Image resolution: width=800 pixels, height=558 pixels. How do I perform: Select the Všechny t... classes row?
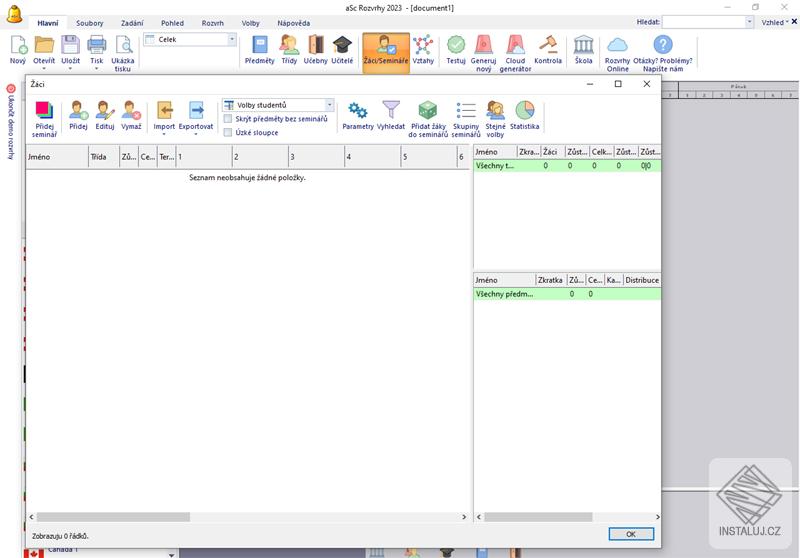click(567, 166)
